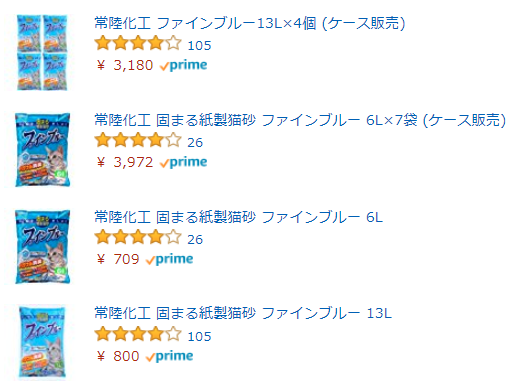The height and width of the screenshot is (386, 521).
Task: Open the 26 reviews count for 6L×7袋
Action: 195,143
